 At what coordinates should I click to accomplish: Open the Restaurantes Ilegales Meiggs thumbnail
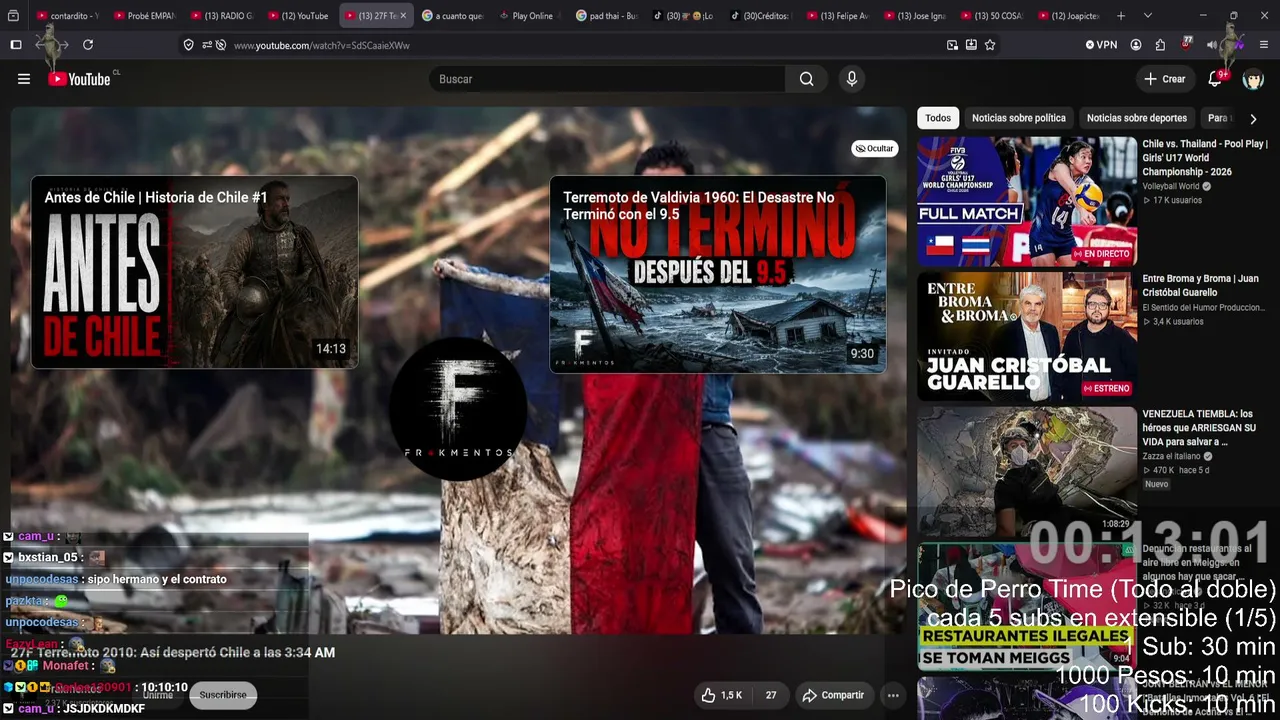pos(1027,606)
